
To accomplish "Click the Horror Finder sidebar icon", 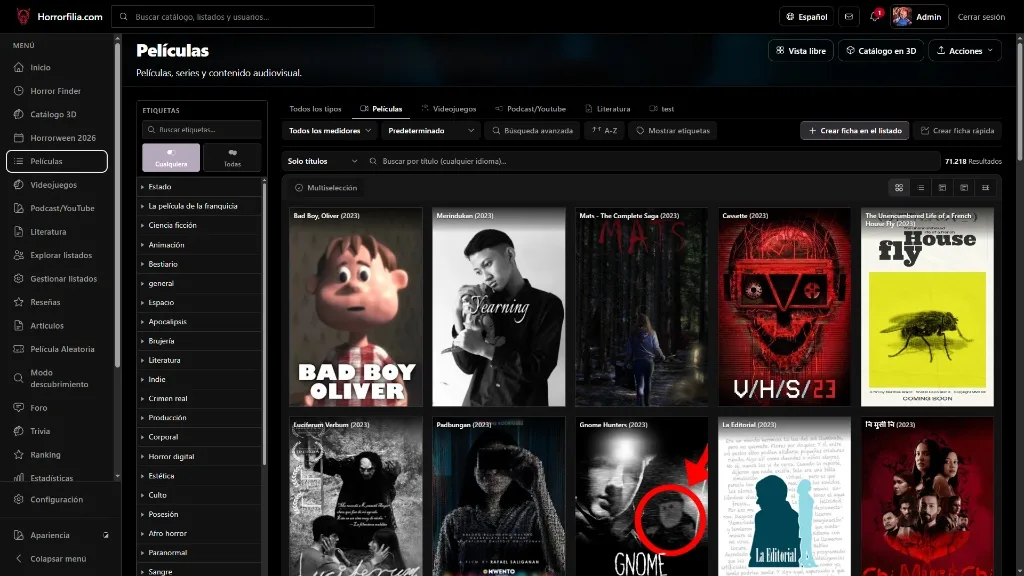I will [x=18, y=91].
